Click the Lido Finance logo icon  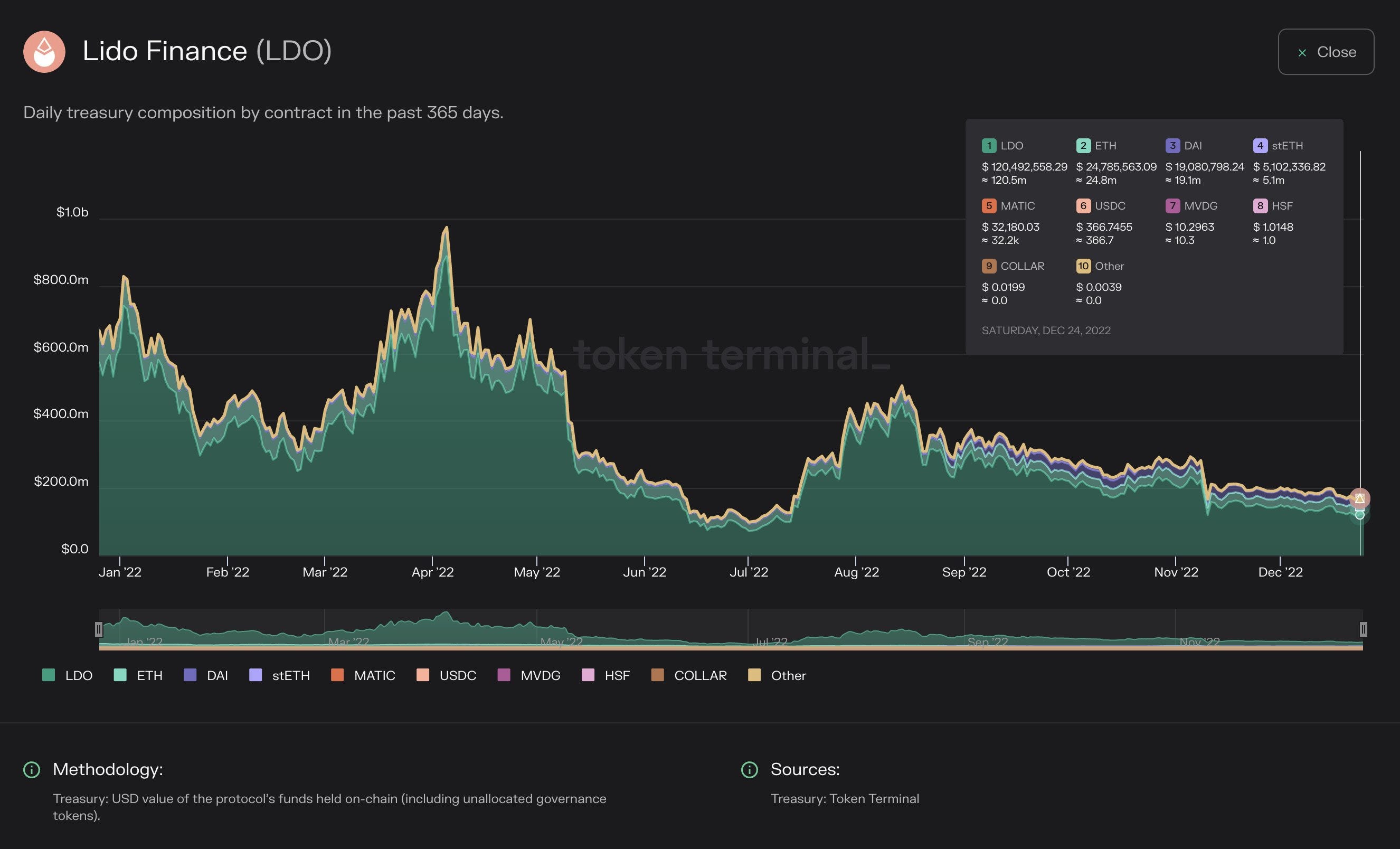44,53
